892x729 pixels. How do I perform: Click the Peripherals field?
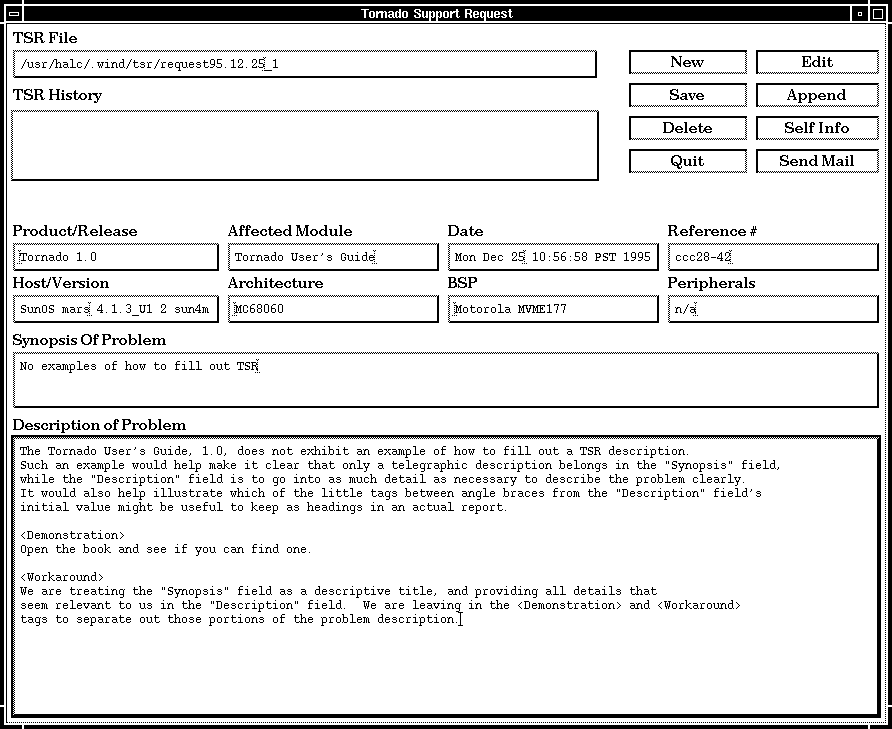[773, 309]
